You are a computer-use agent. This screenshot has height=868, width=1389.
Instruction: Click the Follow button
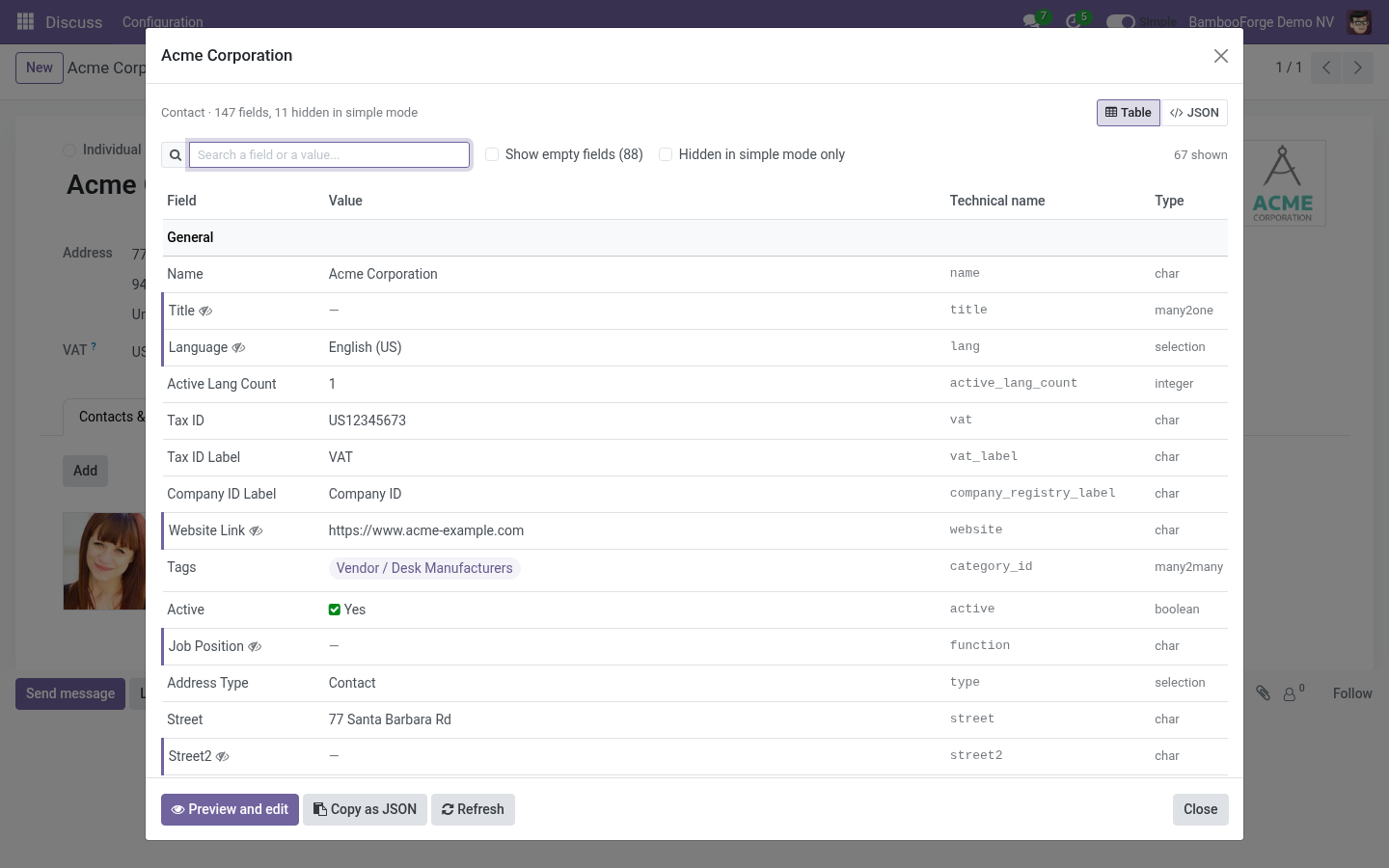click(1352, 693)
